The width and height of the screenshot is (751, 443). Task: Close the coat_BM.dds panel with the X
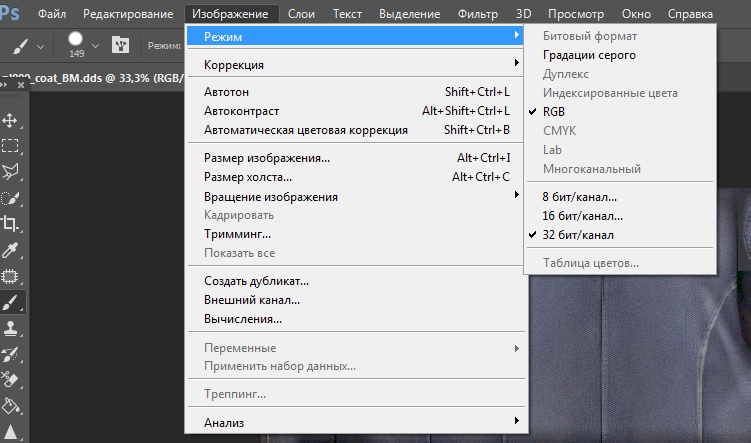[x=20, y=85]
